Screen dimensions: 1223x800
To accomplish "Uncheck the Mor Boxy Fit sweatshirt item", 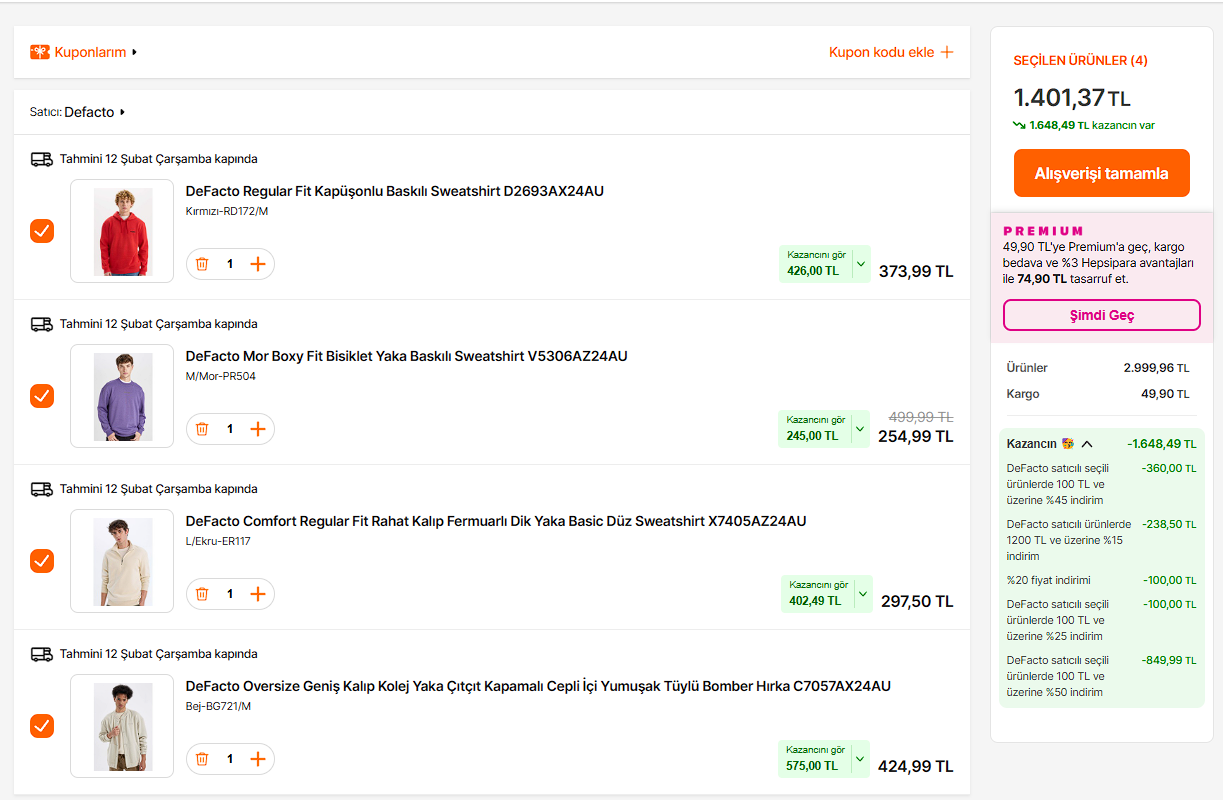I will tap(42, 396).
